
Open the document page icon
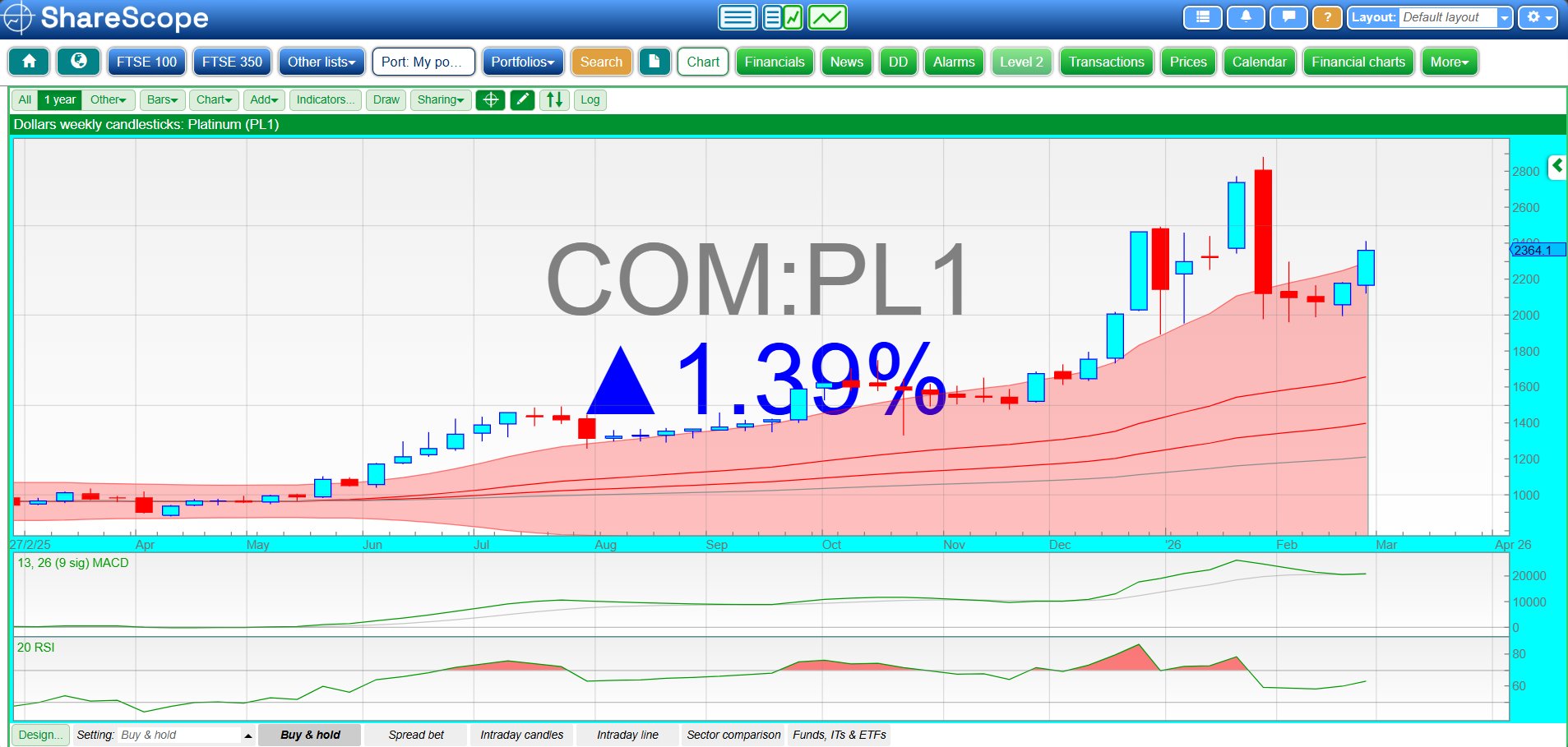click(x=654, y=62)
